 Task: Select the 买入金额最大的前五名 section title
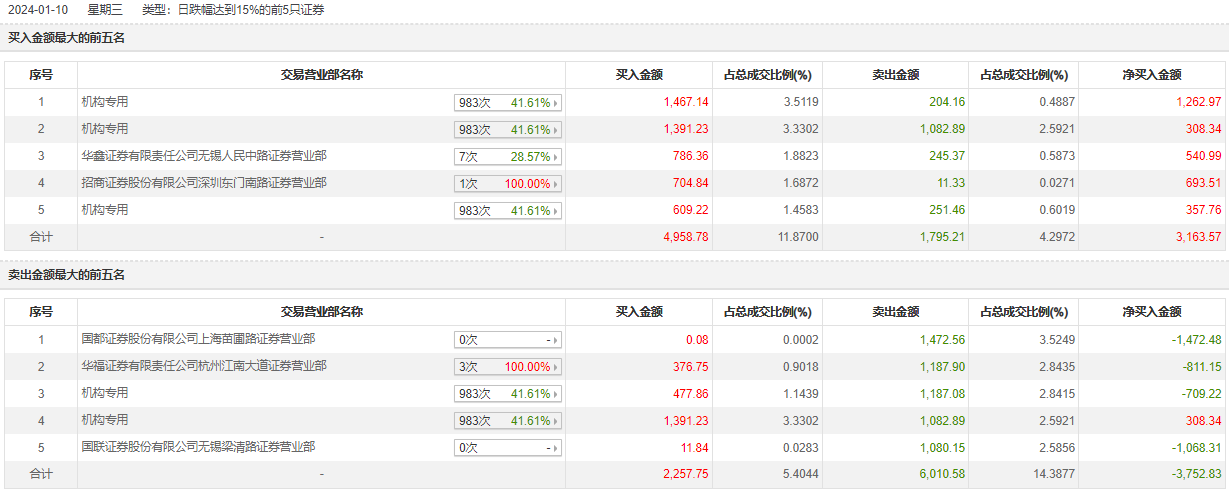[66, 38]
